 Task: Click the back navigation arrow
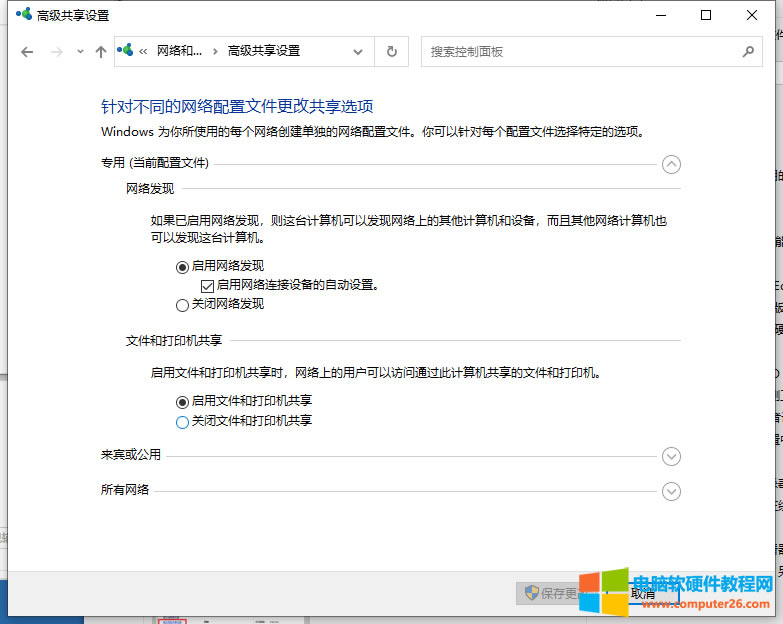point(27,52)
